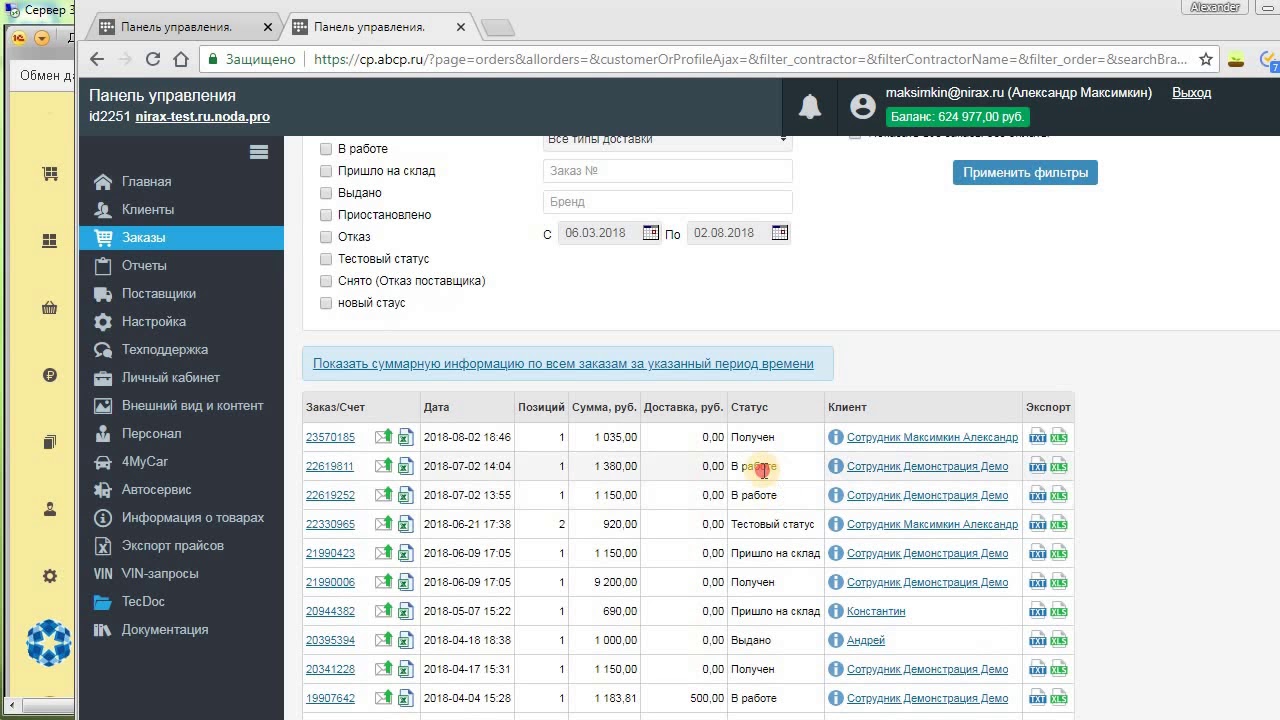Check the 'новый стаус' filter
Viewport: 1280px width, 720px height.
coord(326,303)
